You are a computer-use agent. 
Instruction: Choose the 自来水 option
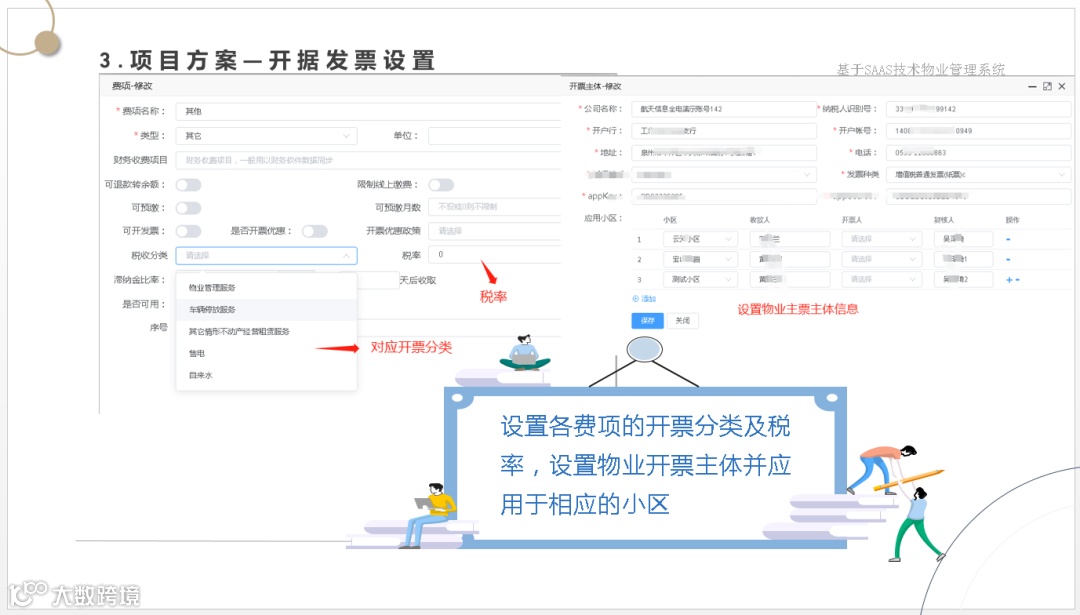click(x=266, y=375)
